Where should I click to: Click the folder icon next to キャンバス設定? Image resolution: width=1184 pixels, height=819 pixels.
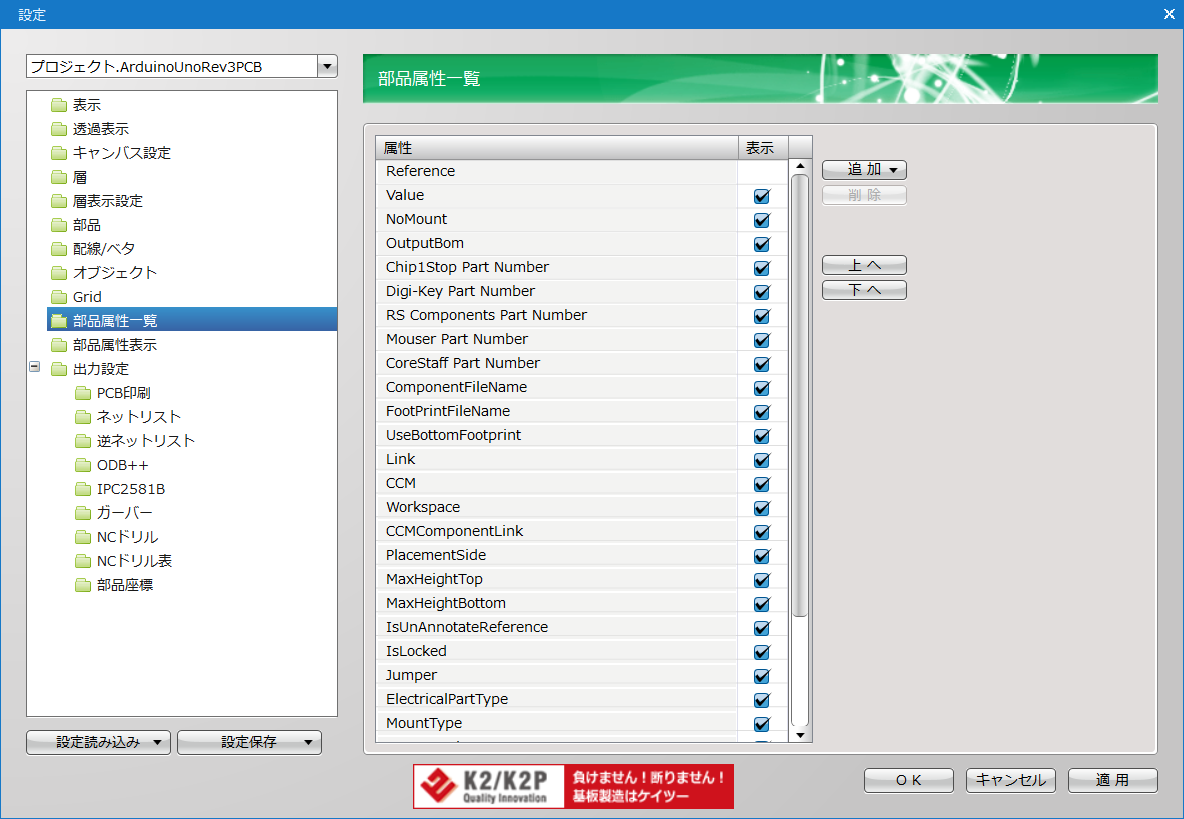point(58,153)
